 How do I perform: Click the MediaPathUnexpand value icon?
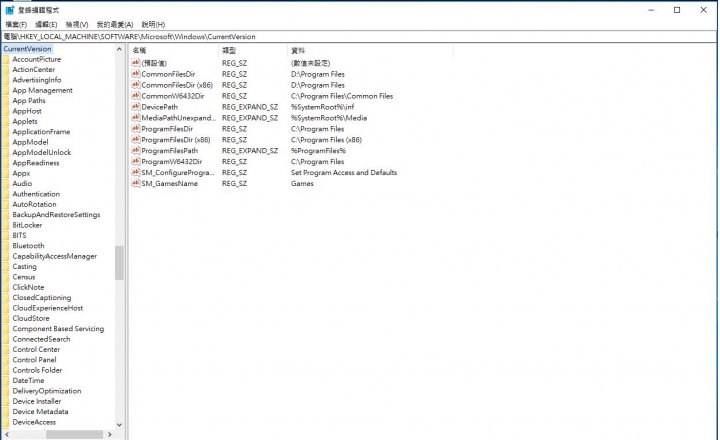coord(135,118)
